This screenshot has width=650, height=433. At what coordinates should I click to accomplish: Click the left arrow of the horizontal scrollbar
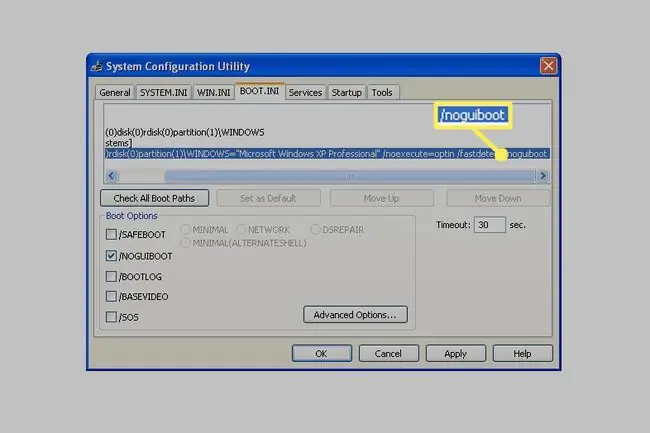click(x=111, y=176)
